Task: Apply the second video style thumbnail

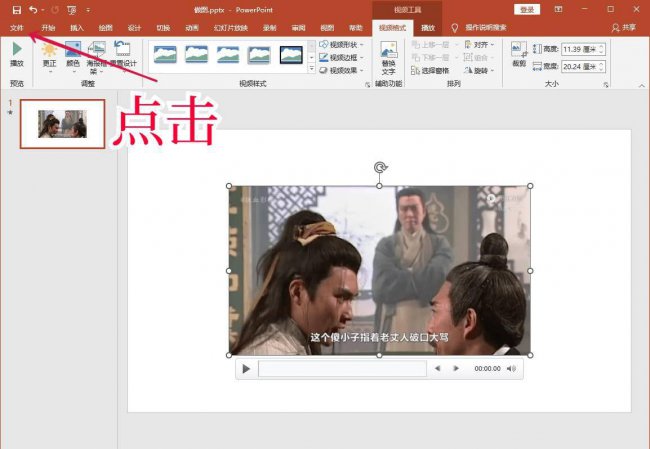Action: click(x=196, y=55)
